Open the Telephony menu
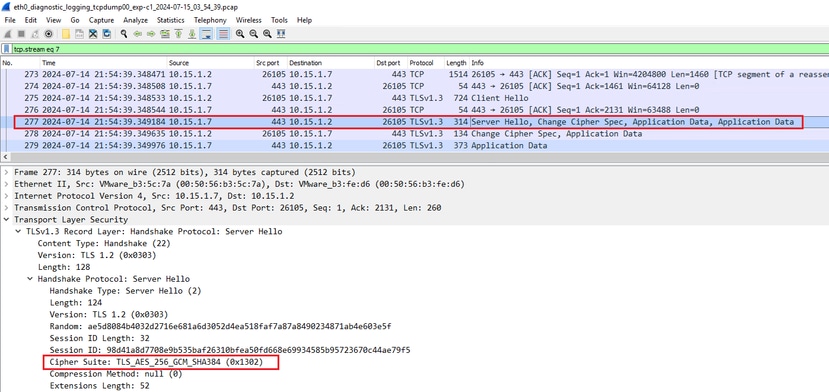 (210, 20)
